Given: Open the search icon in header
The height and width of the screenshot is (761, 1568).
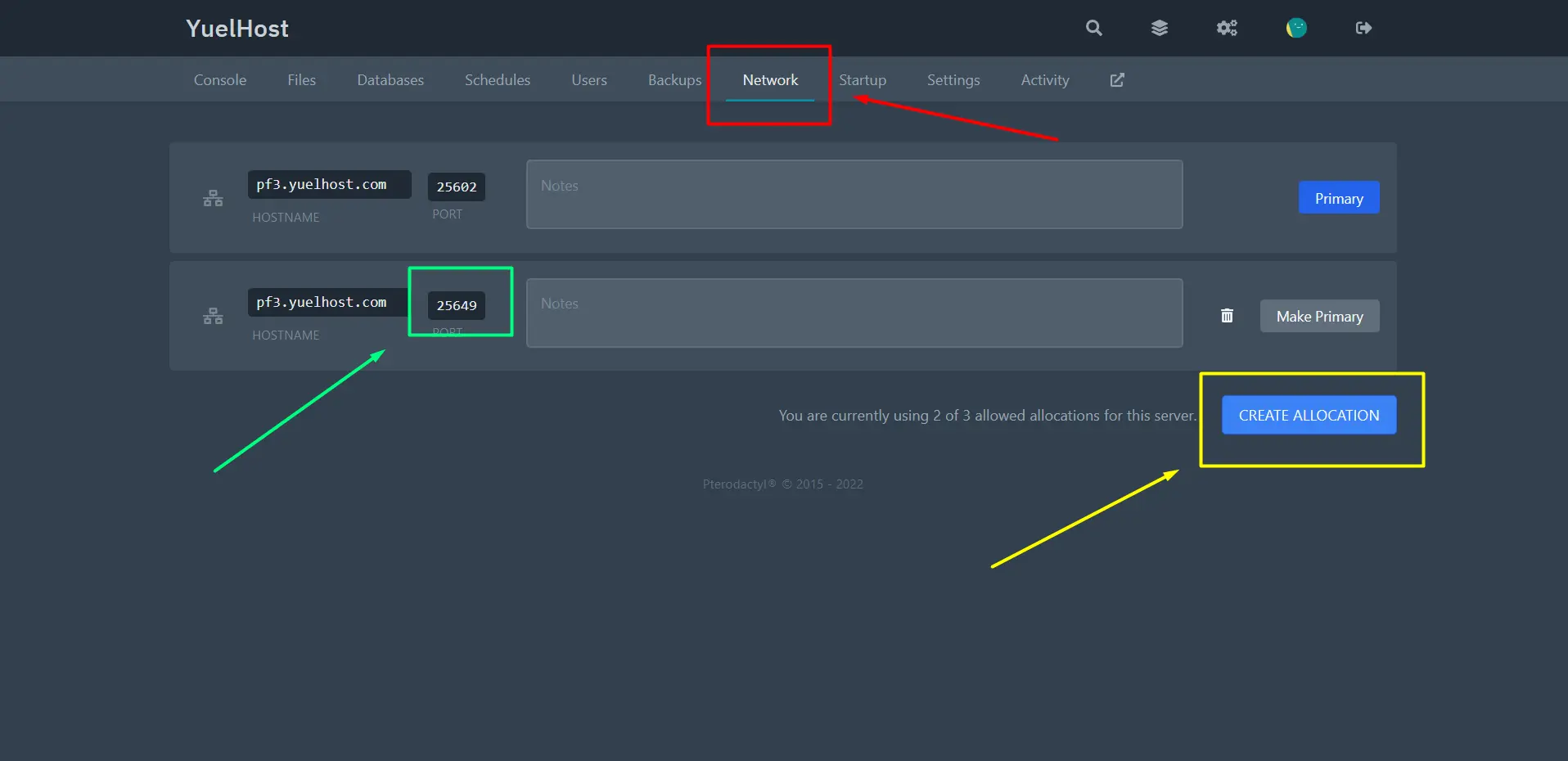Looking at the screenshot, I should (x=1093, y=29).
